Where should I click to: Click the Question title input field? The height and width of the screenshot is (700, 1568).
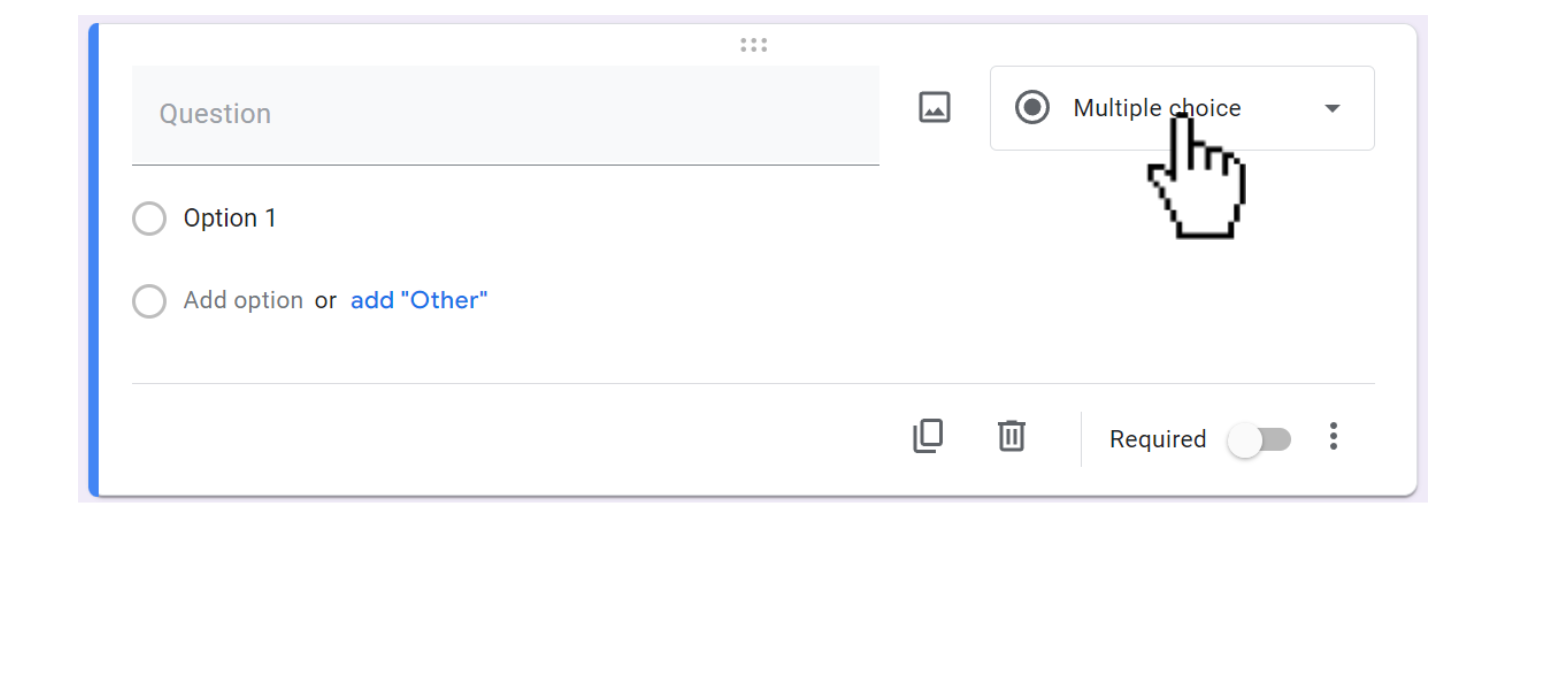[505, 115]
